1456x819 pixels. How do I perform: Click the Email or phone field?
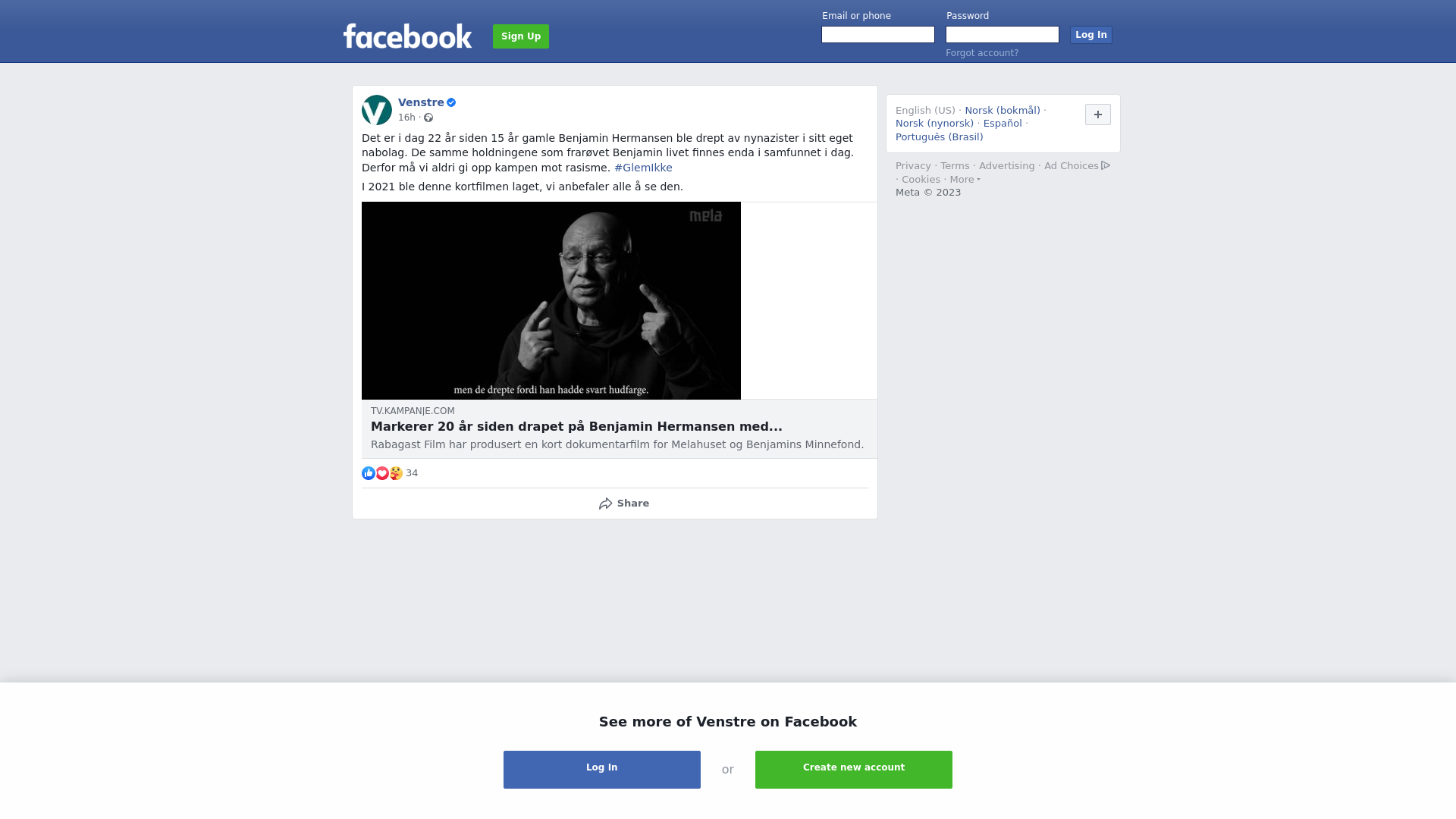tap(878, 35)
